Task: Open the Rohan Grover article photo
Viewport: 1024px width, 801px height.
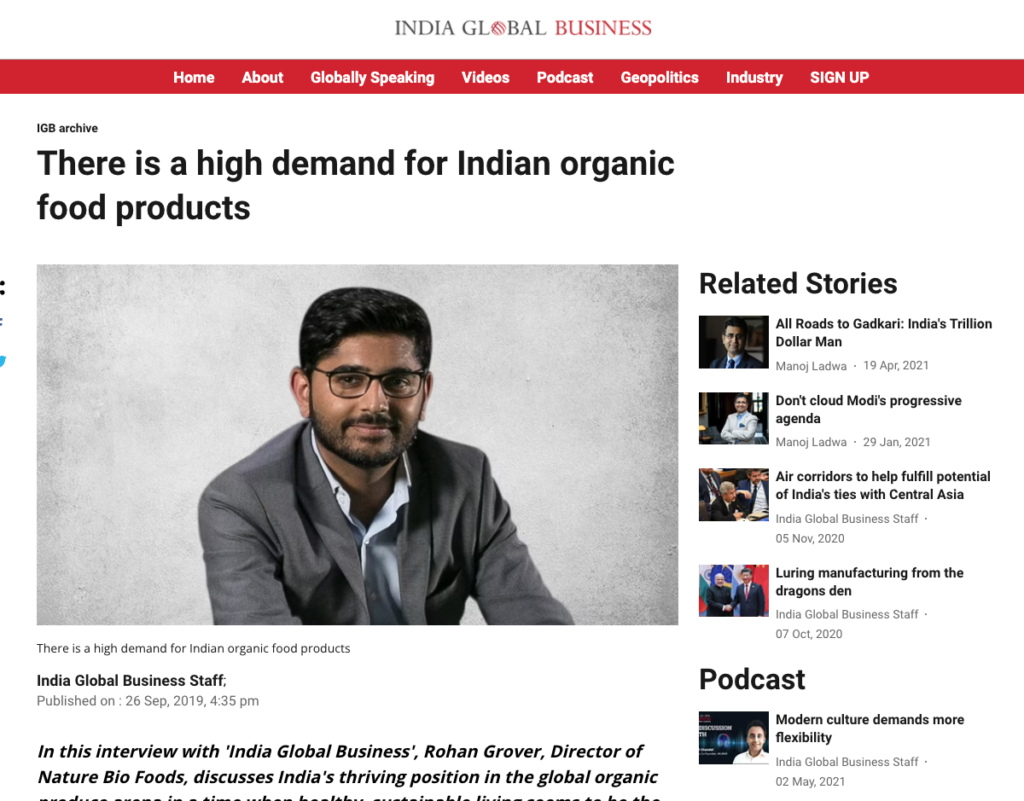Action: coord(357,445)
